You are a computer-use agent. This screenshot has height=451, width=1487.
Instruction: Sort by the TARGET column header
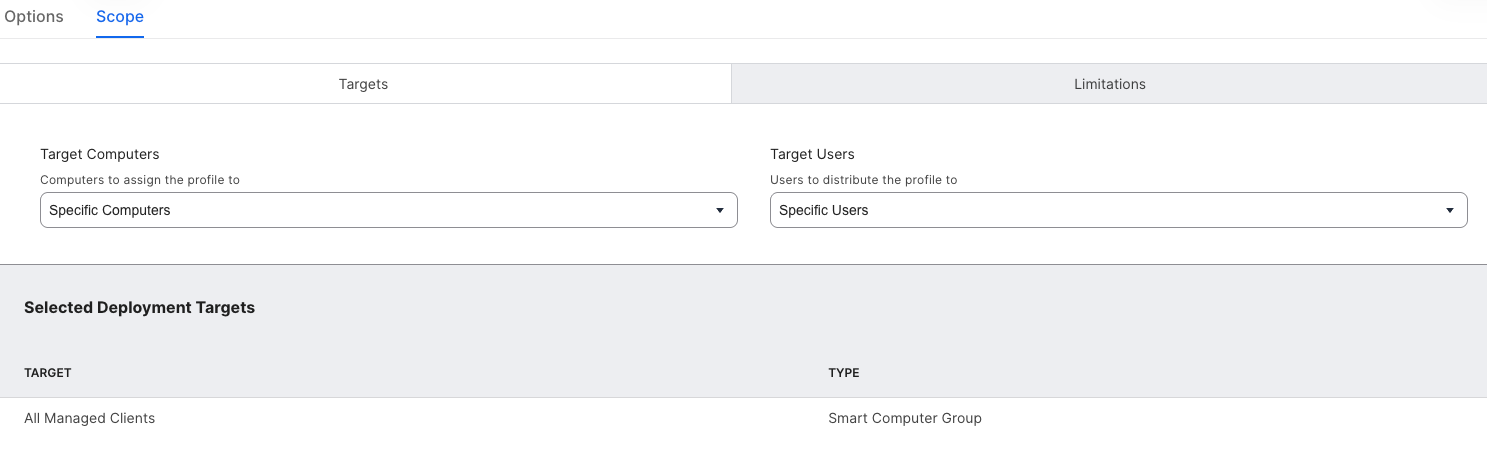[48, 373]
